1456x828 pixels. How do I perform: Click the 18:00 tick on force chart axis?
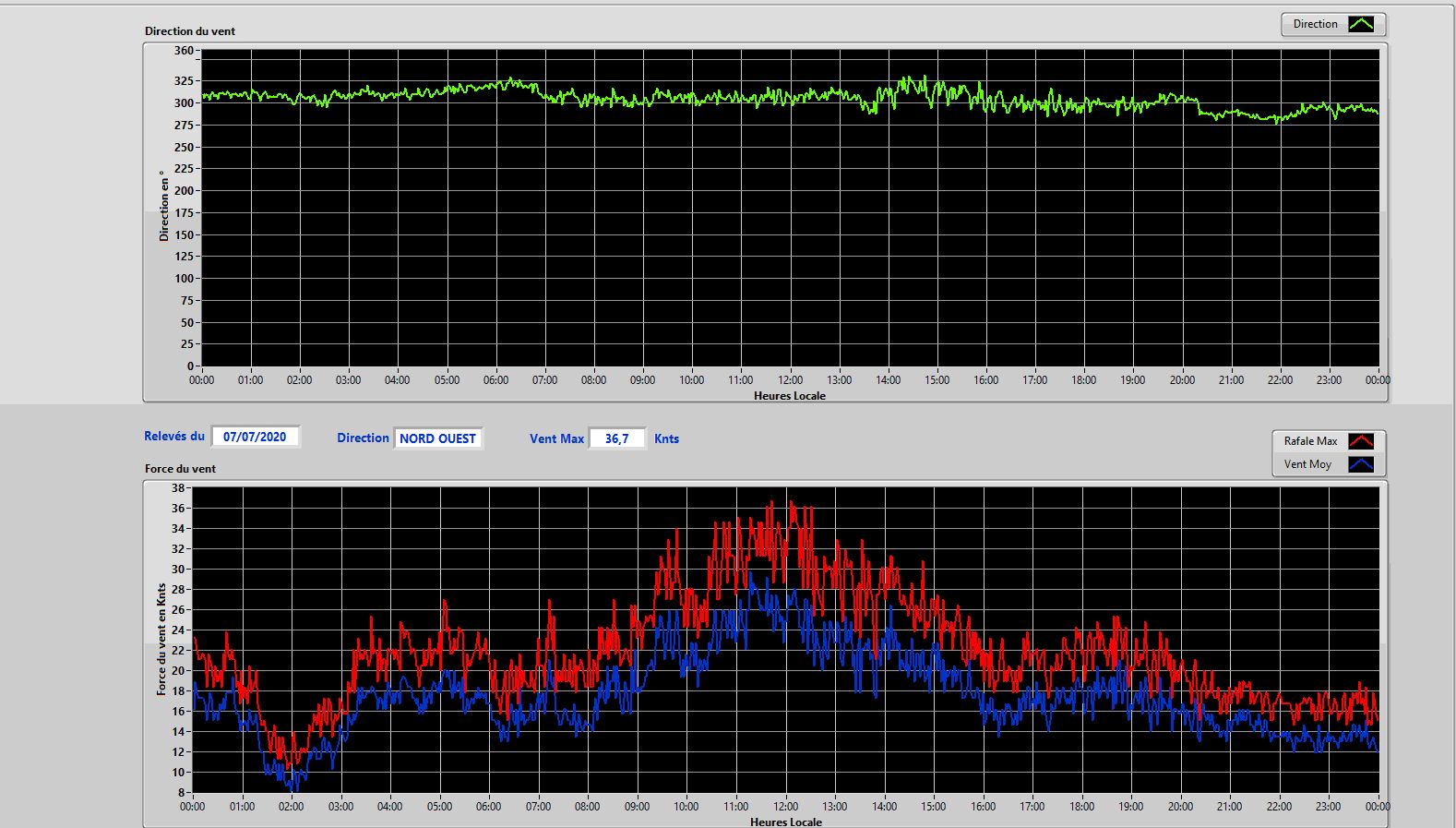tap(1081, 806)
